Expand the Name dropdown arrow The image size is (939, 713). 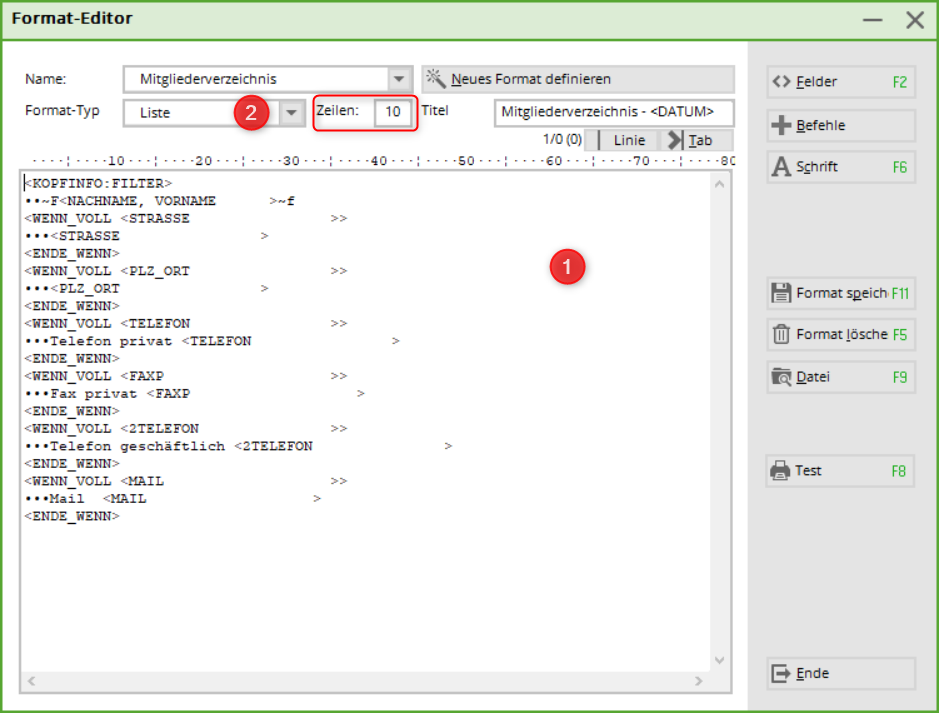[399, 79]
